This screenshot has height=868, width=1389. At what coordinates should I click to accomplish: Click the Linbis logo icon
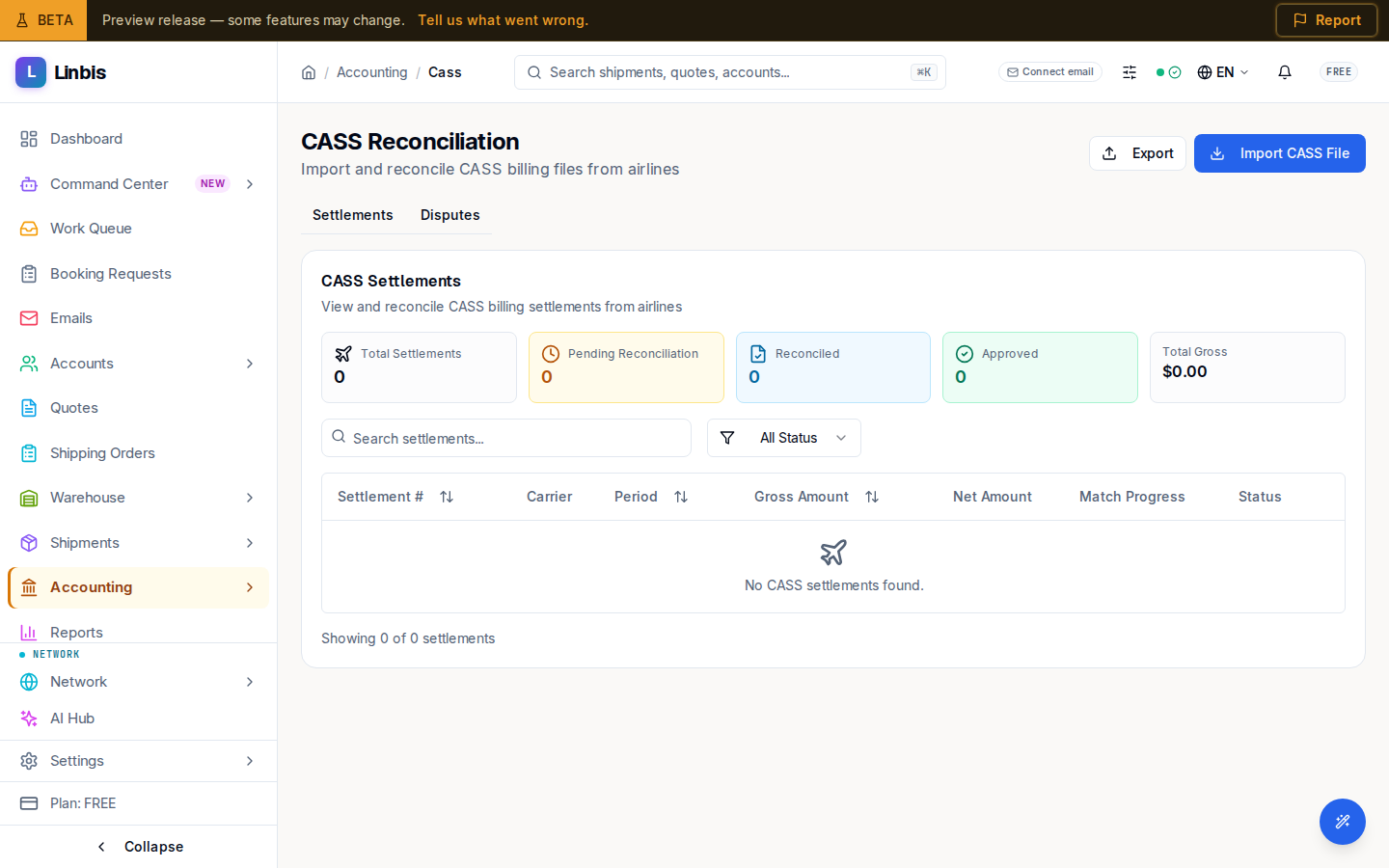click(31, 72)
